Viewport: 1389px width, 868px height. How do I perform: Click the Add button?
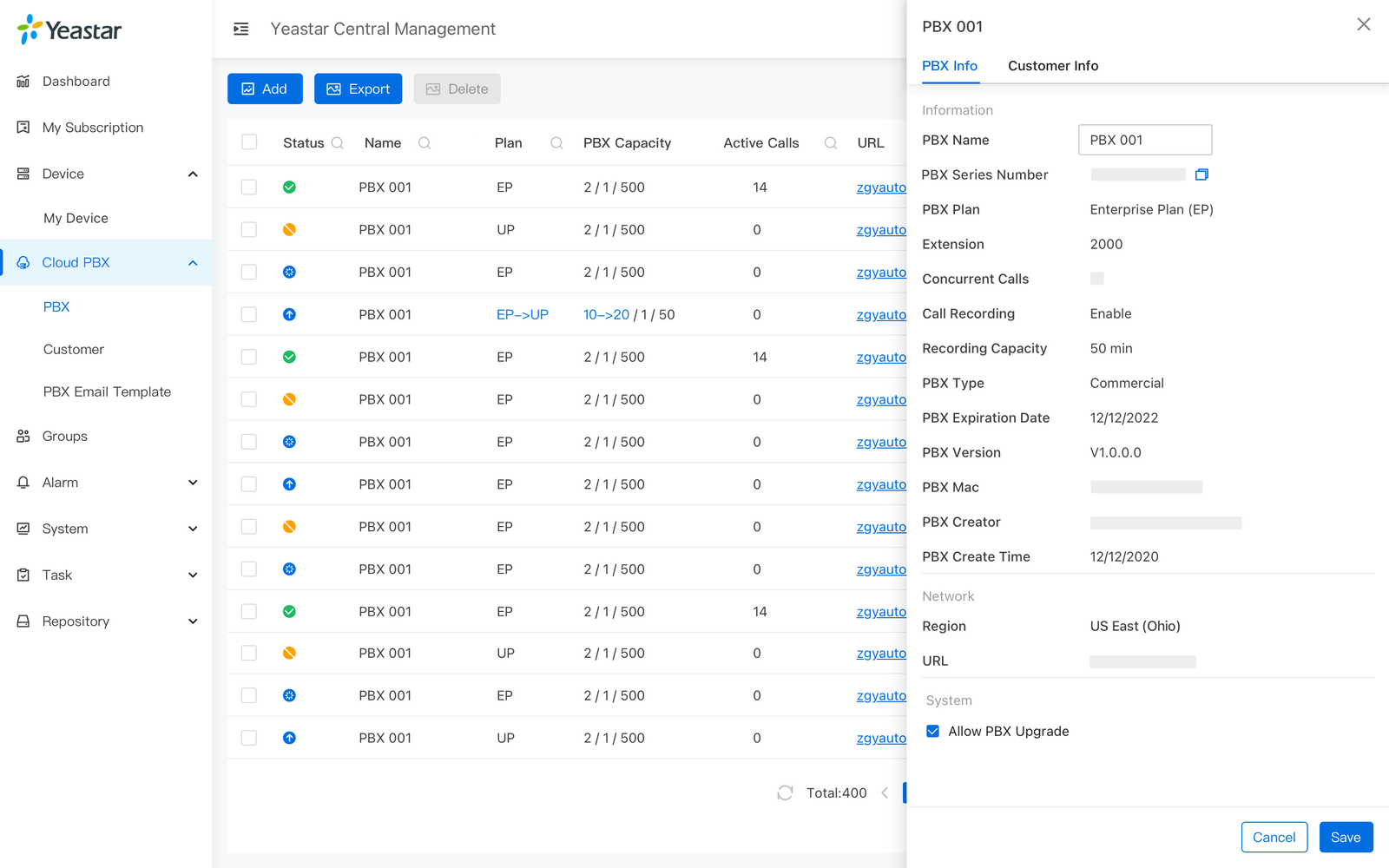point(265,89)
